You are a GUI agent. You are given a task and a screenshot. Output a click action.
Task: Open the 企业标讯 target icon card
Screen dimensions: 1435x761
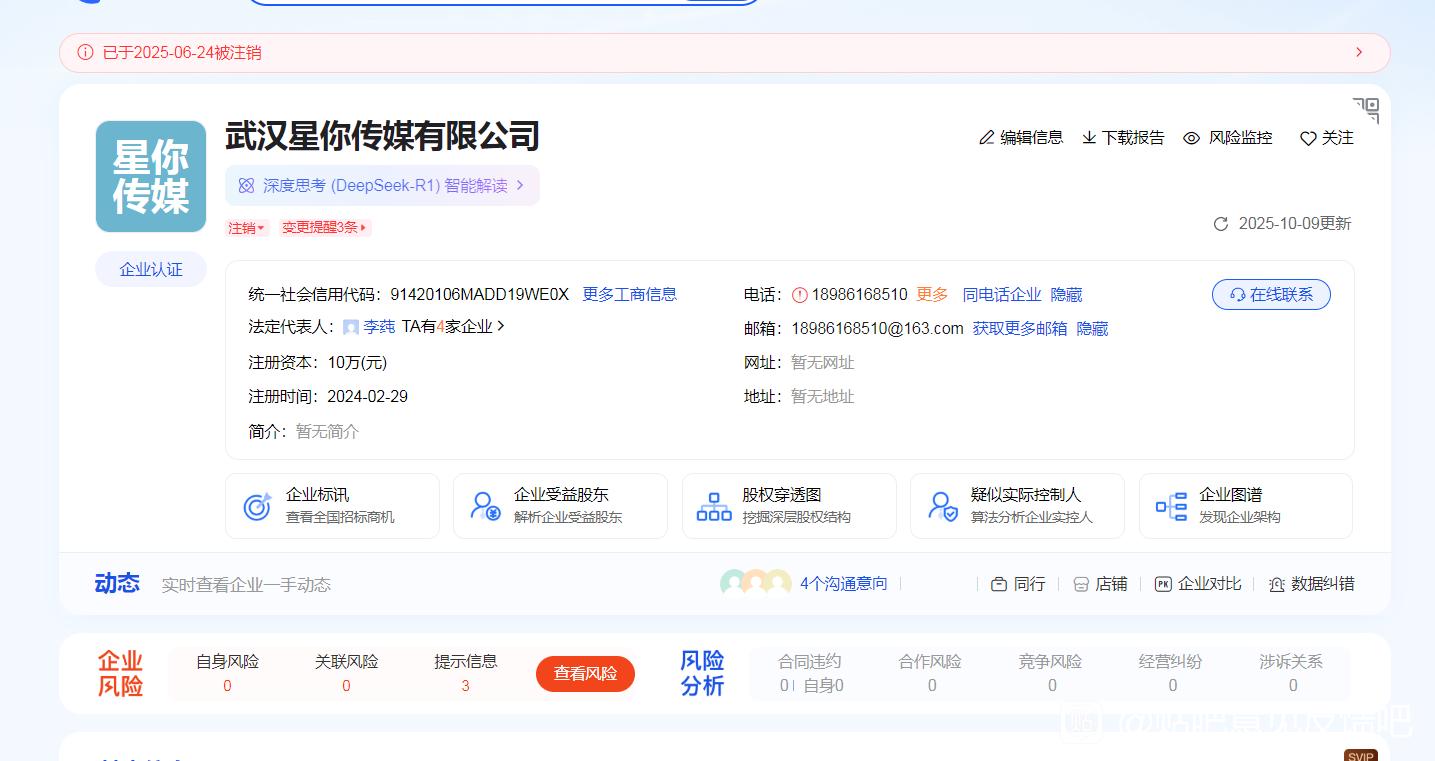tap(258, 506)
